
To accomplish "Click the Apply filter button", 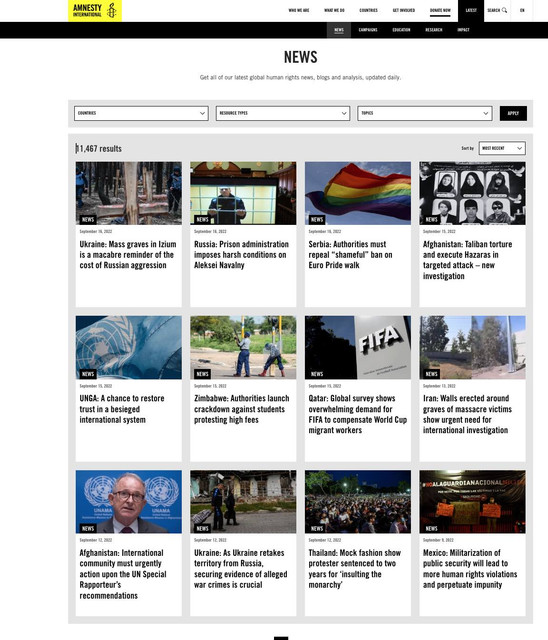I will click(x=513, y=113).
